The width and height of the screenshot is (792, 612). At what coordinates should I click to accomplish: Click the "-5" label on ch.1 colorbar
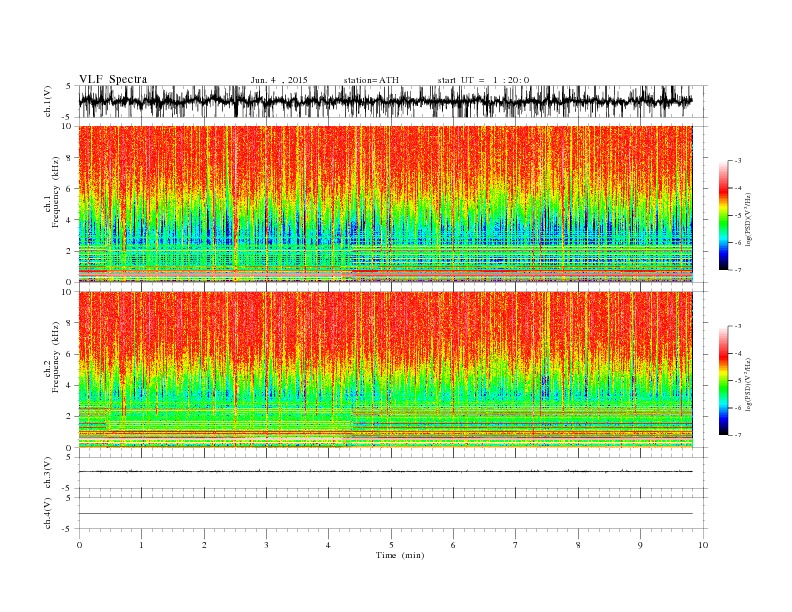point(738,215)
